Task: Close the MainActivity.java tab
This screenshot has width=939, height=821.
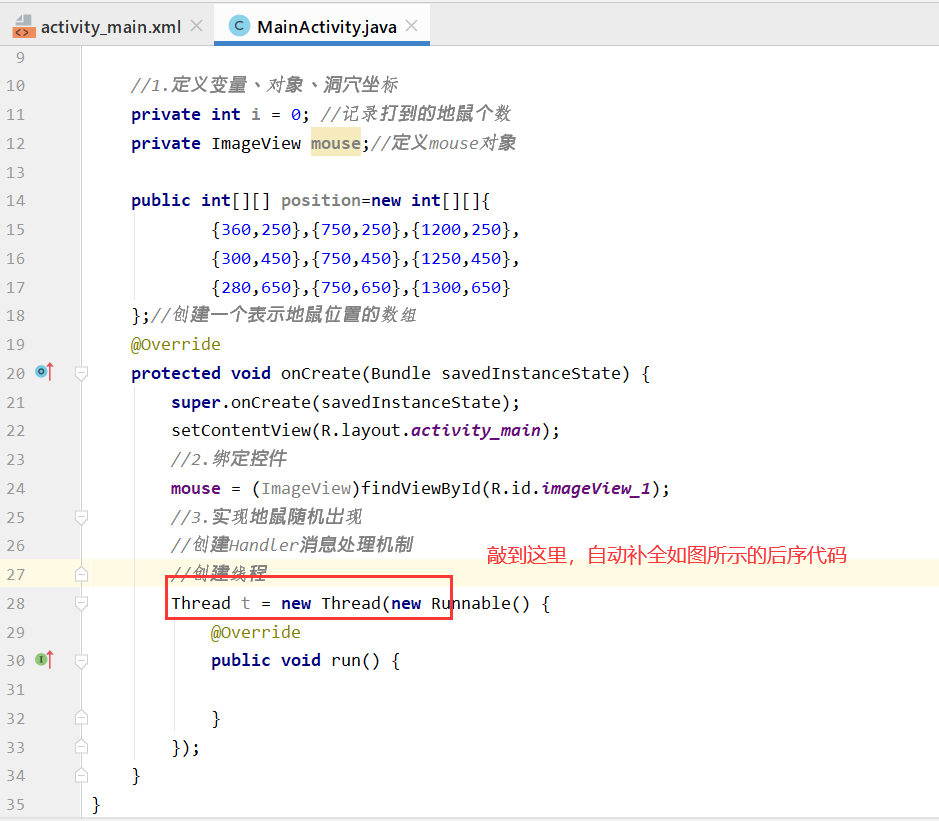Action: [411, 26]
